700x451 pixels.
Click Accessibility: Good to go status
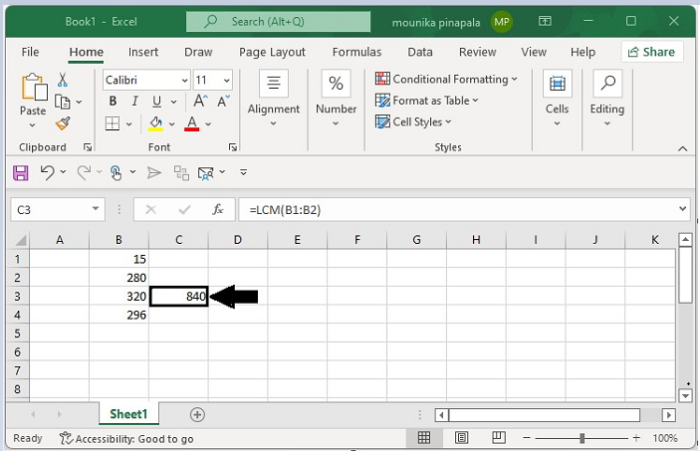(126, 438)
